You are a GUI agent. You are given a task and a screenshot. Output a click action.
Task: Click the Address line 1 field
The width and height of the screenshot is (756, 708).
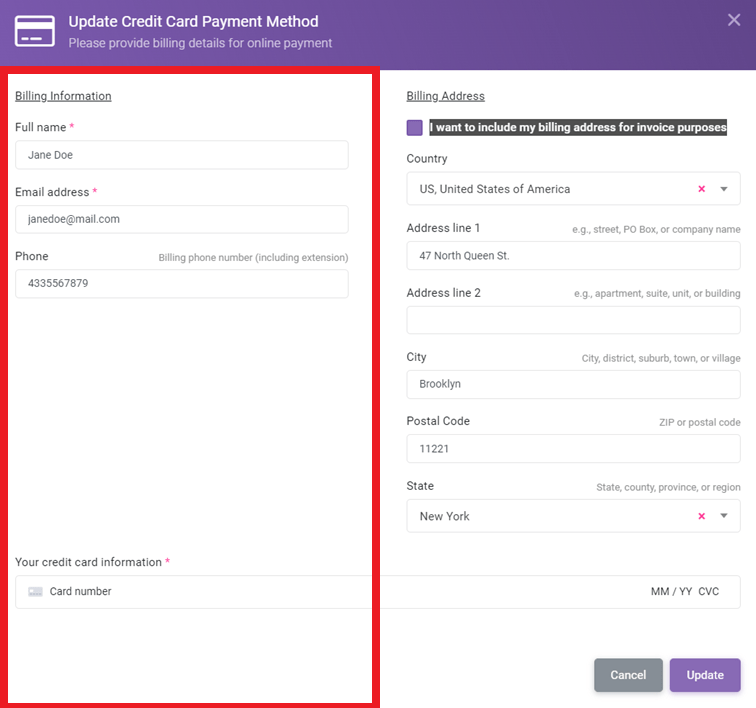pyautogui.click(x=573, y=256)
